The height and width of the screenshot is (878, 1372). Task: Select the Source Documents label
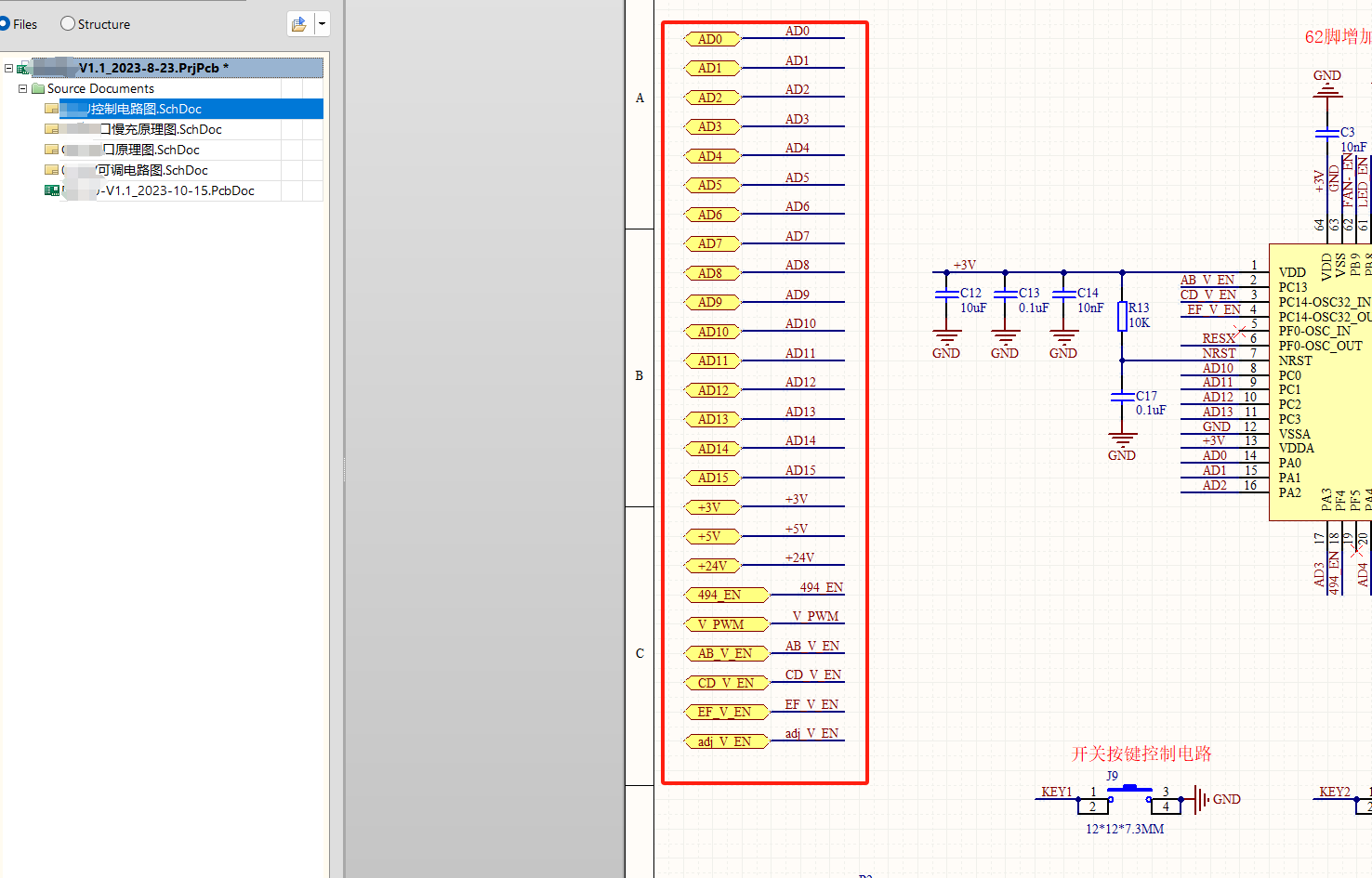click(x=100, y=88)
